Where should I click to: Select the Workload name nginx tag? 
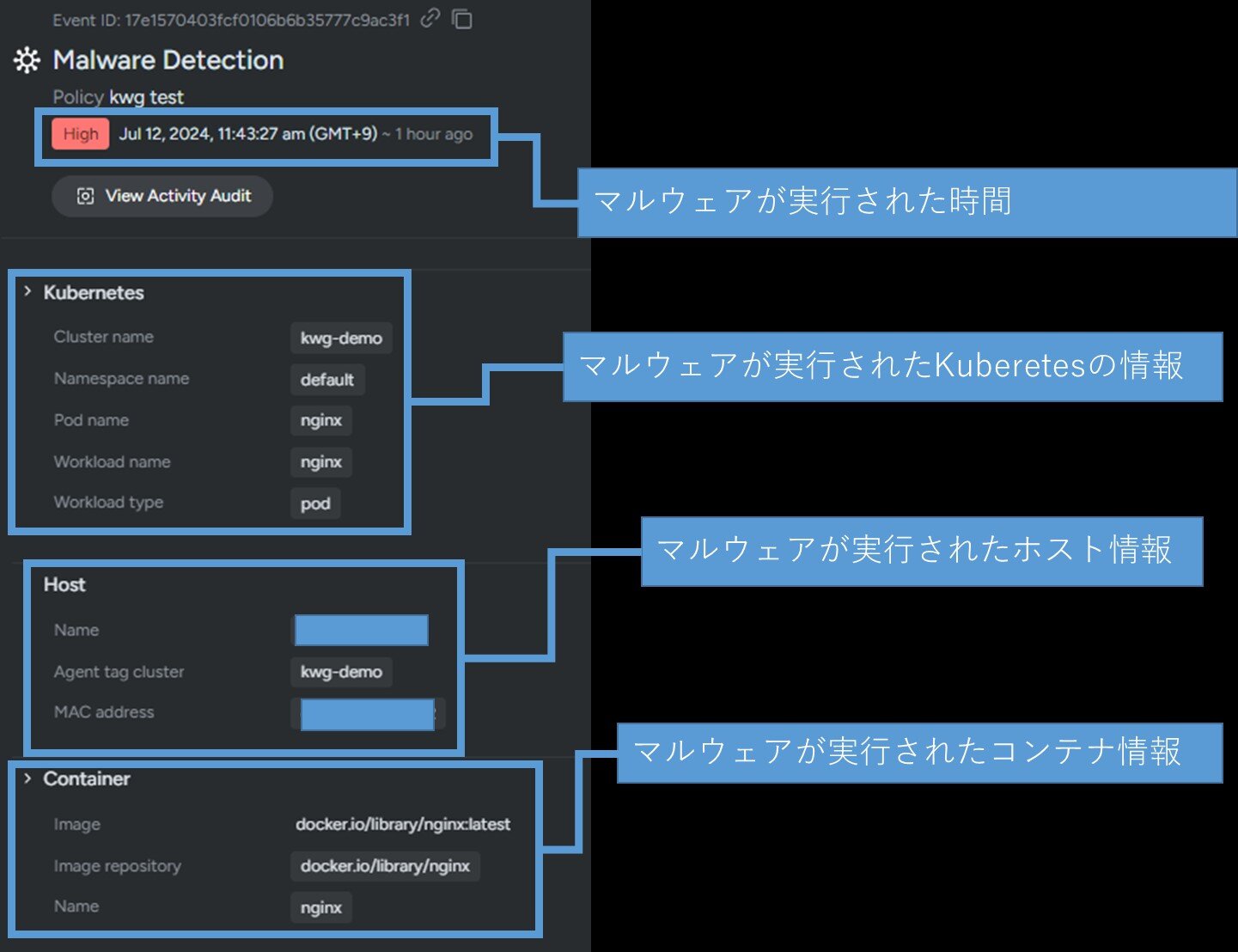[320, 462]
